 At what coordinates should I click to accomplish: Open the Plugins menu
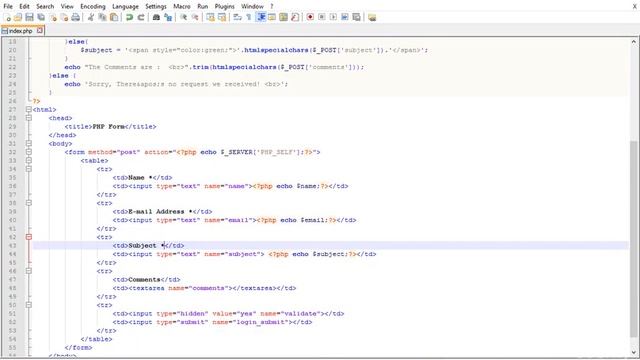coord(224,6)
